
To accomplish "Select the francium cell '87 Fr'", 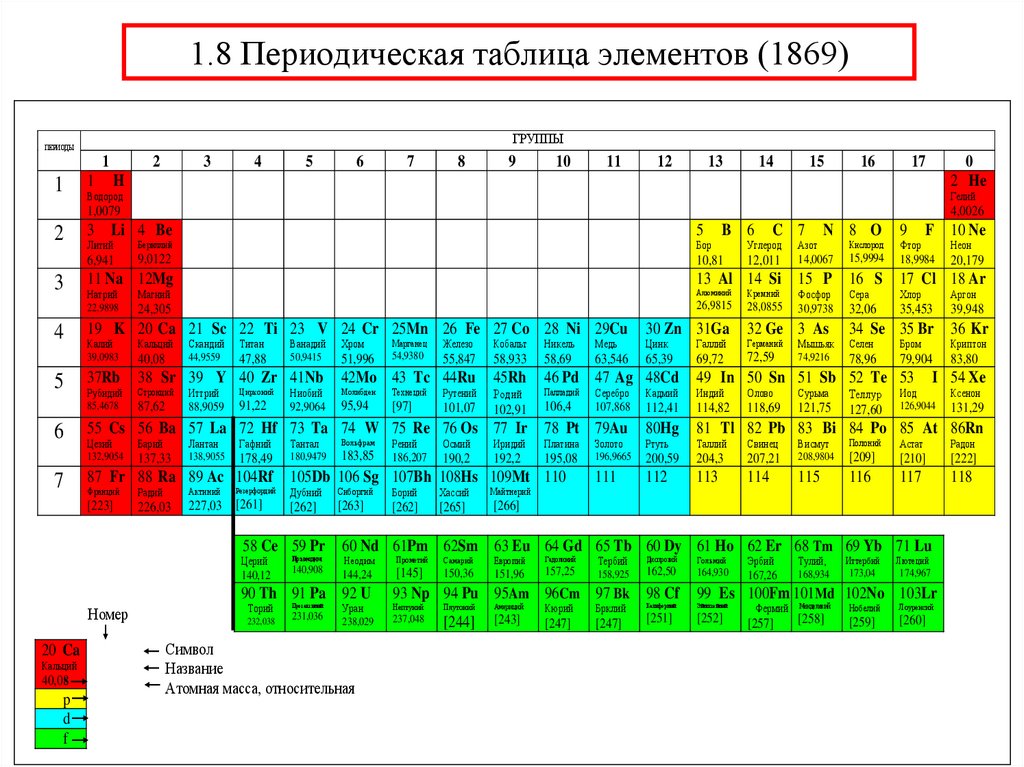I will tap(106, 491).
